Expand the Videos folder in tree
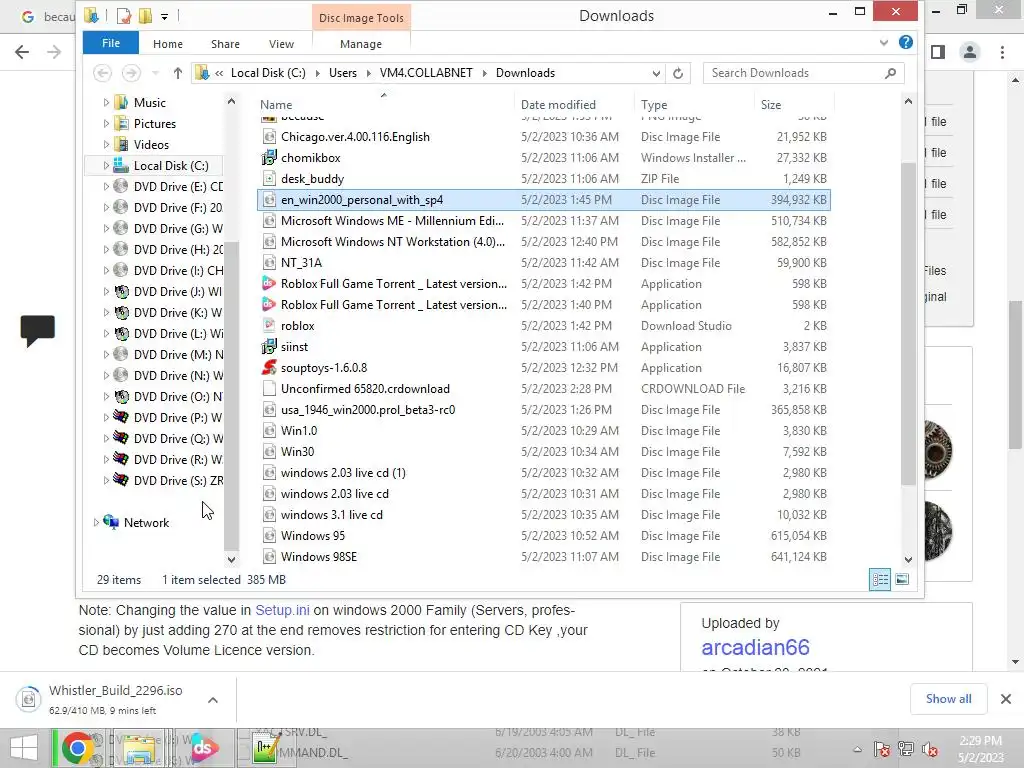This screenshot has height=768, width=1024. tap(106, 144)
